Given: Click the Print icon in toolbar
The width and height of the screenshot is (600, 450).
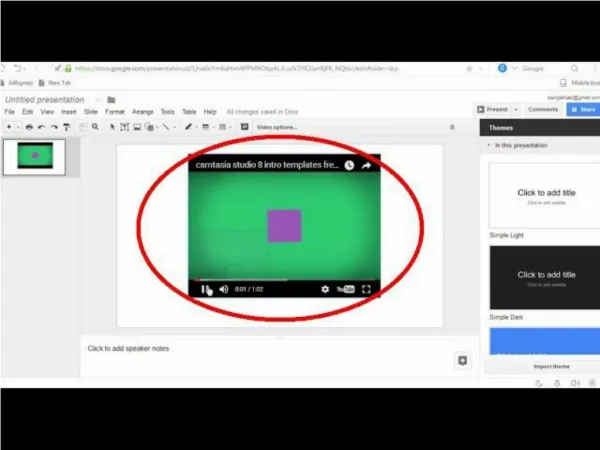Looking at the screenshot, I should tap(29, 127).
